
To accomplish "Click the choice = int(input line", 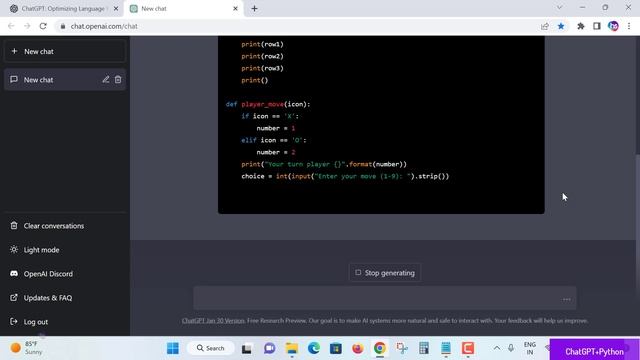I will [345, 176].
